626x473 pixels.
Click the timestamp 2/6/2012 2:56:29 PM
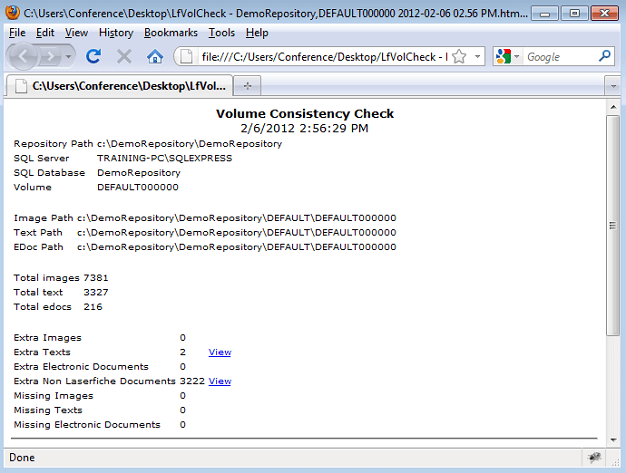[x=304, y=128]
